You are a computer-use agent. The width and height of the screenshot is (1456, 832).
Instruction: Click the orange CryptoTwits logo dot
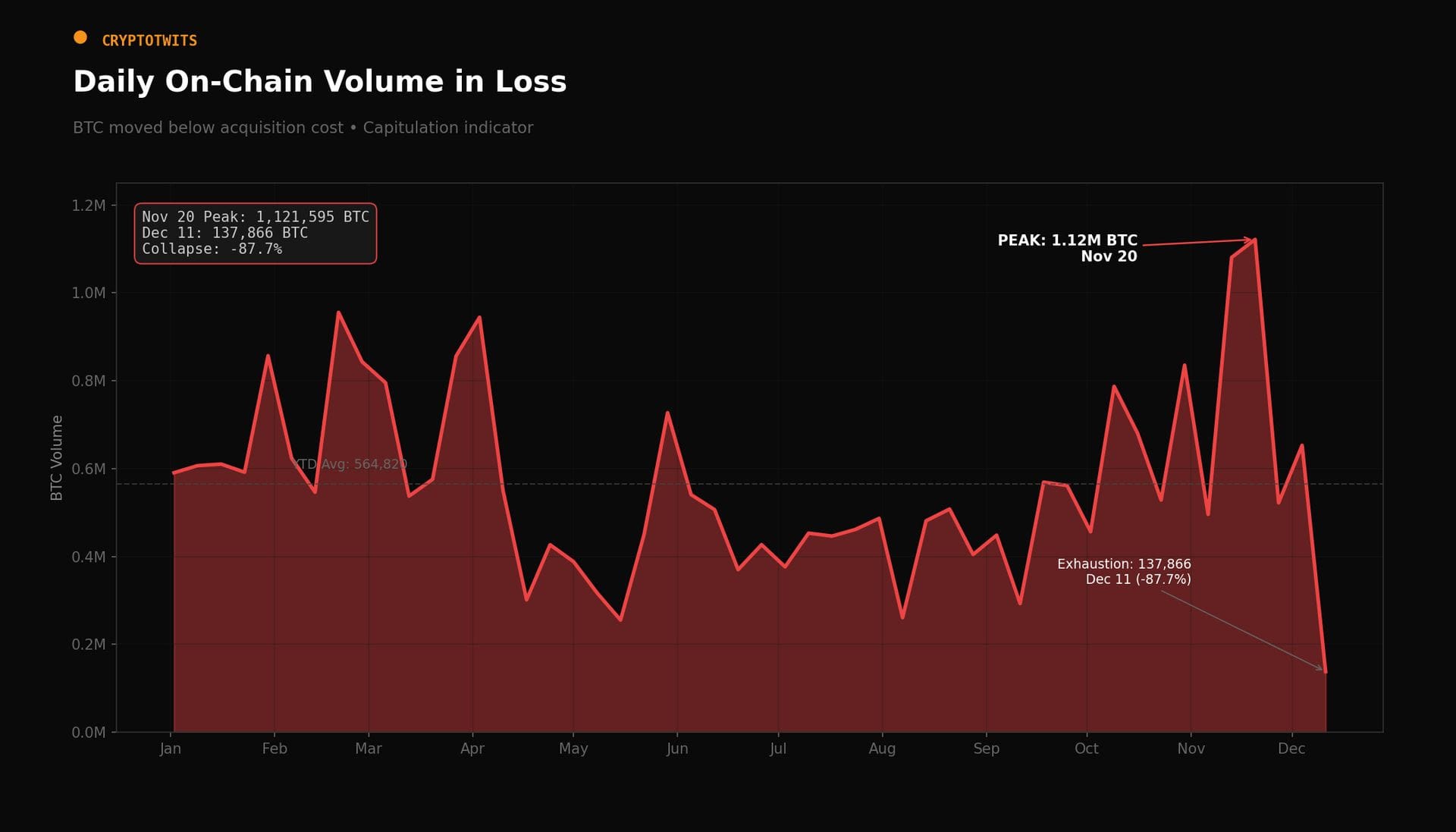pyautogui.click(x=80, y=37)
